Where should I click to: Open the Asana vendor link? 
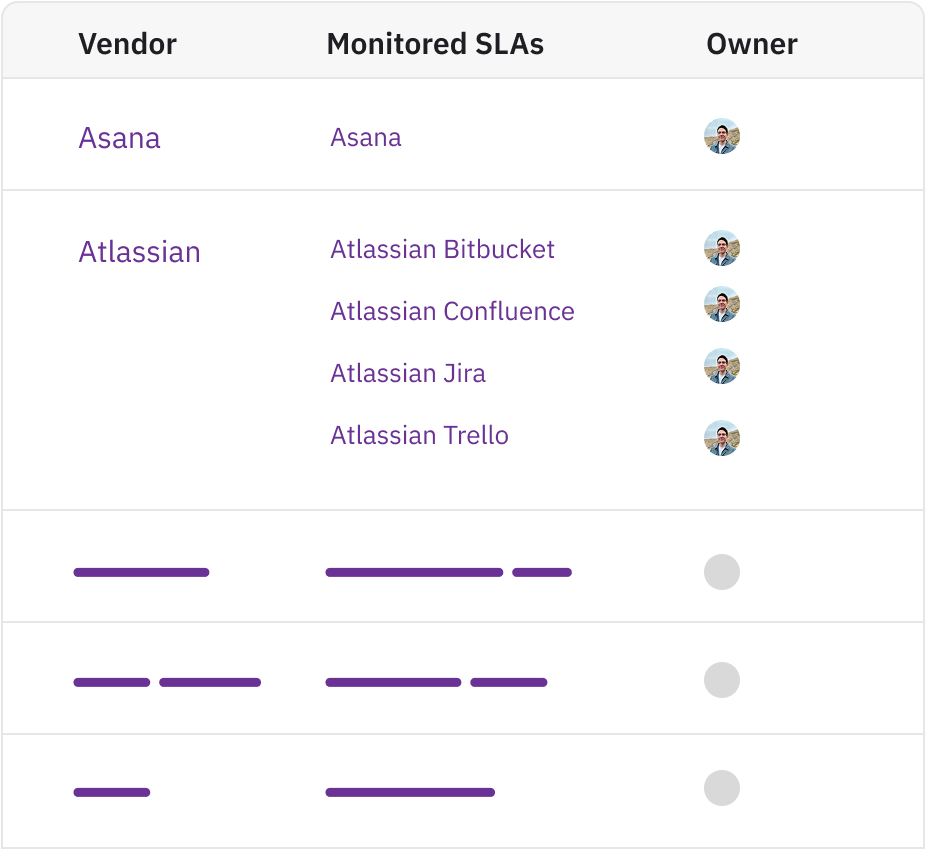click(119, 138)
